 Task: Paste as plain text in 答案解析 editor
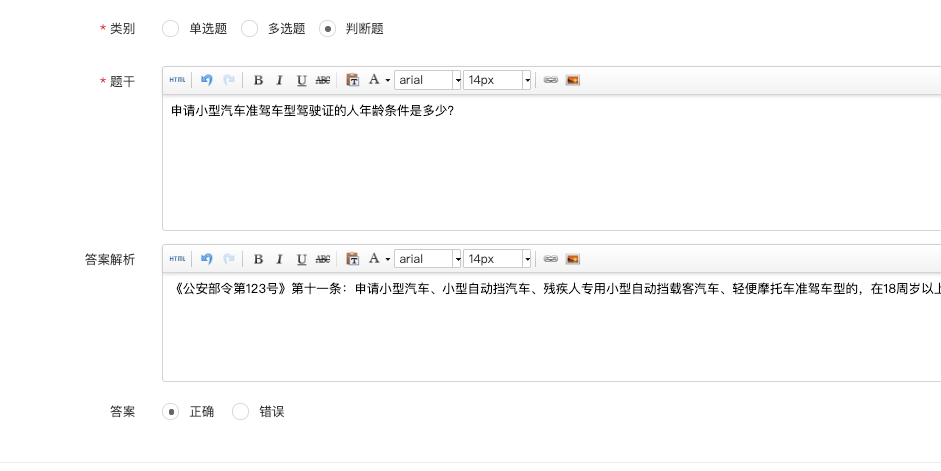353,259
